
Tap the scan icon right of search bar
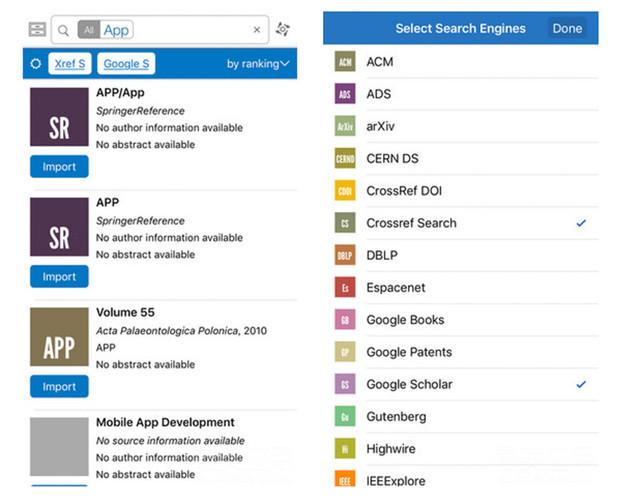284,30
